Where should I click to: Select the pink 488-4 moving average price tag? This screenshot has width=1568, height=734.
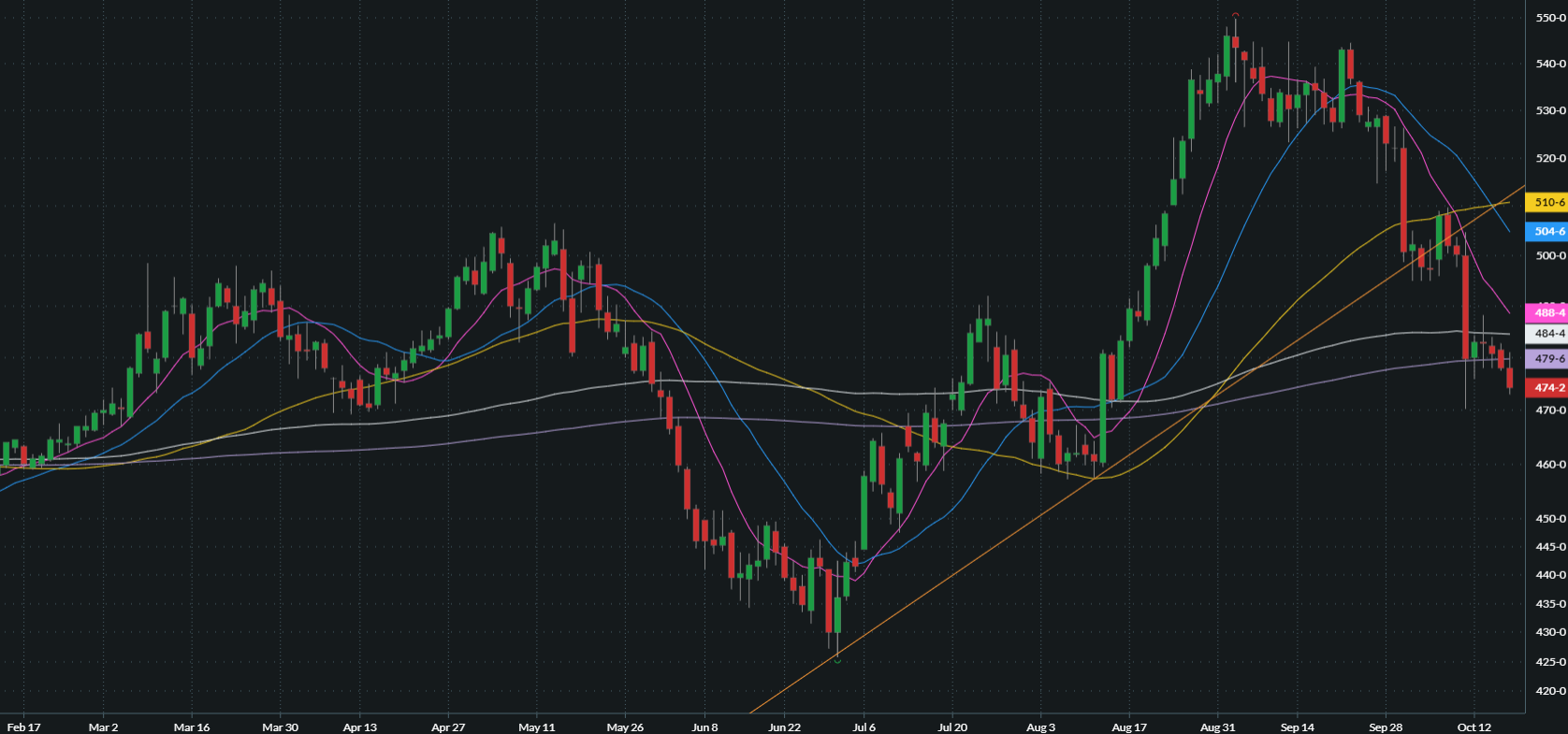[x=1546, y=313]
